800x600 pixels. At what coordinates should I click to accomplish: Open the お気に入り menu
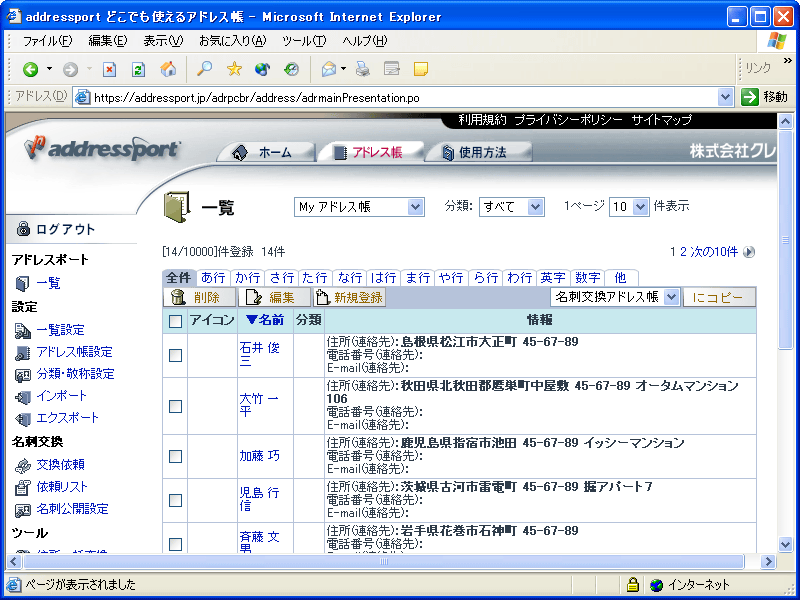tap(232, 41)
